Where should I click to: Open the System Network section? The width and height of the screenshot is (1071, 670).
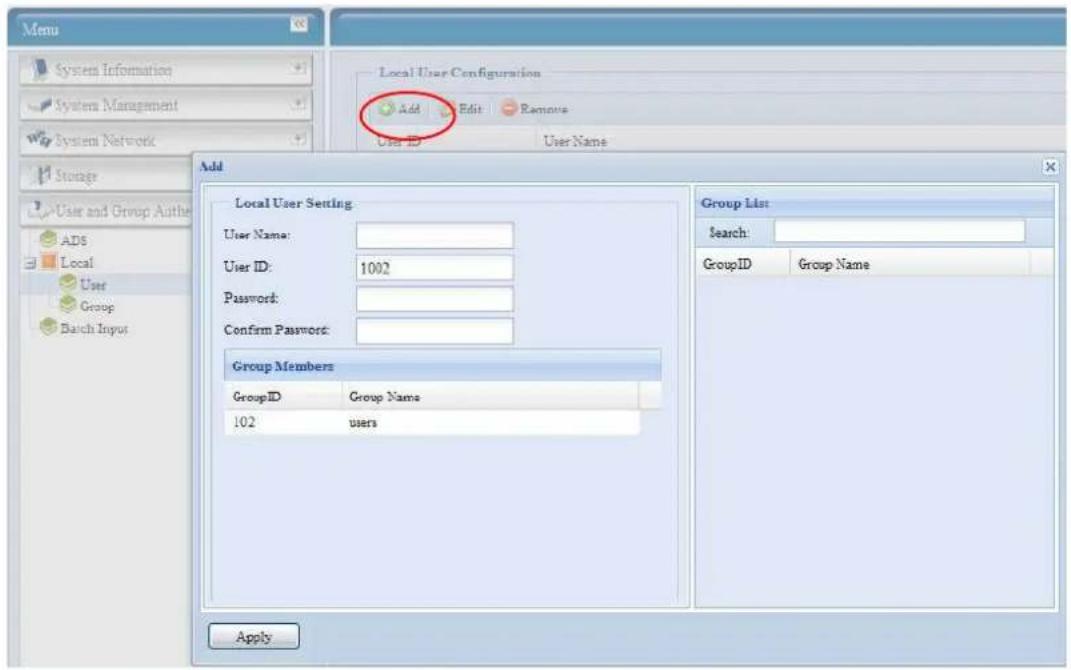coord(166,141)
